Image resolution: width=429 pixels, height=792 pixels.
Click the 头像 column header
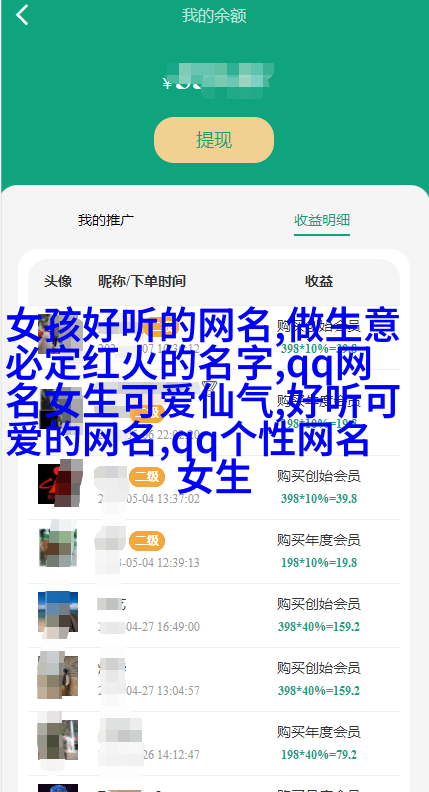tap(58, 281)
